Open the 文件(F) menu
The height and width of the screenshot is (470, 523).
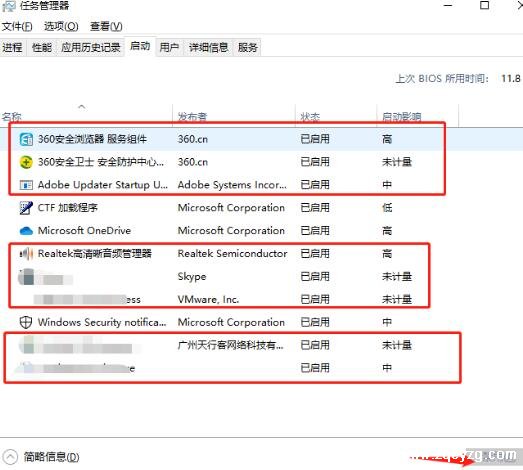point(17,26)
